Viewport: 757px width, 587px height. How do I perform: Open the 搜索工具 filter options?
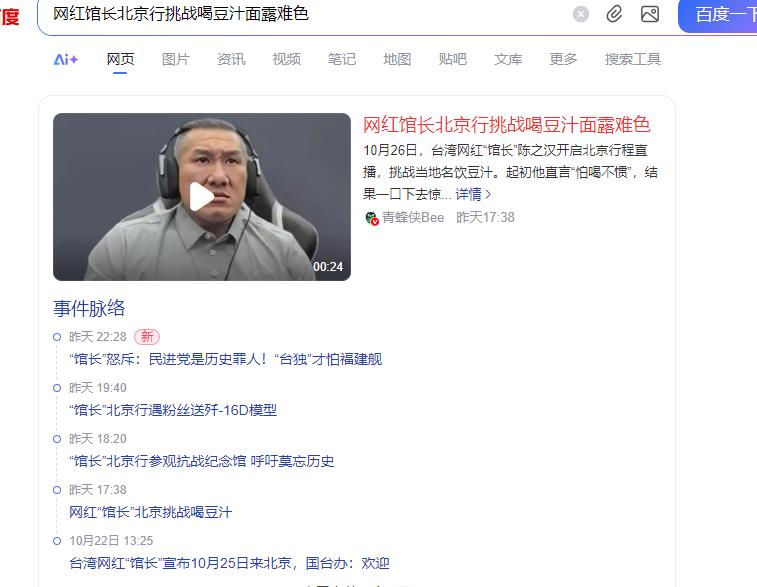(x=632, y=59)
